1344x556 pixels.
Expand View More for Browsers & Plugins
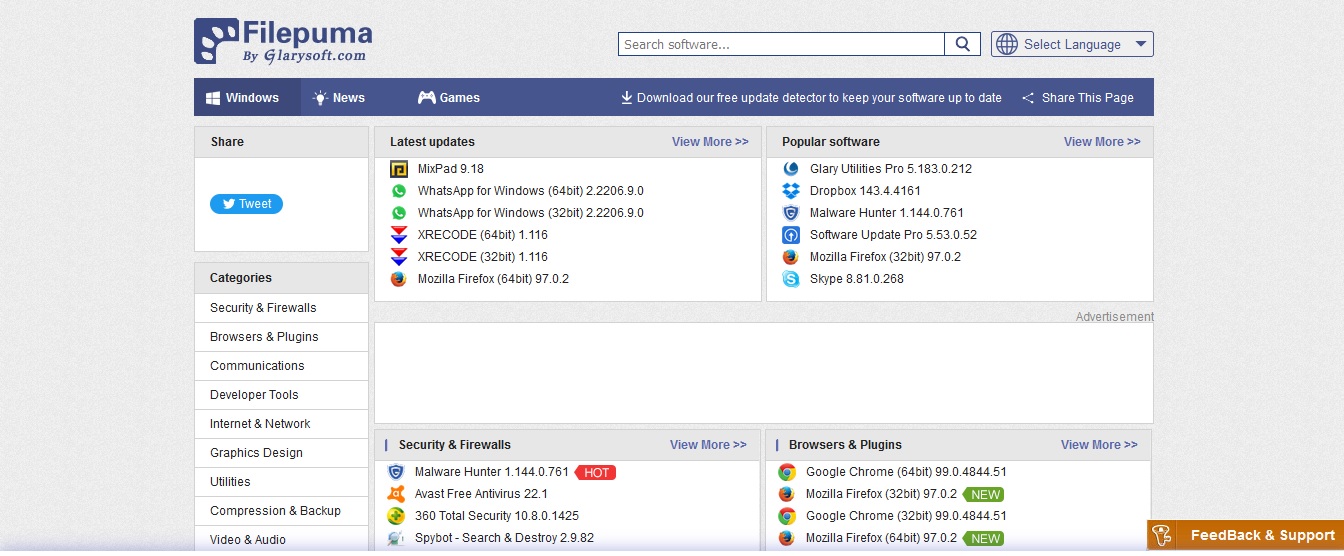(x=1099, y=445)
